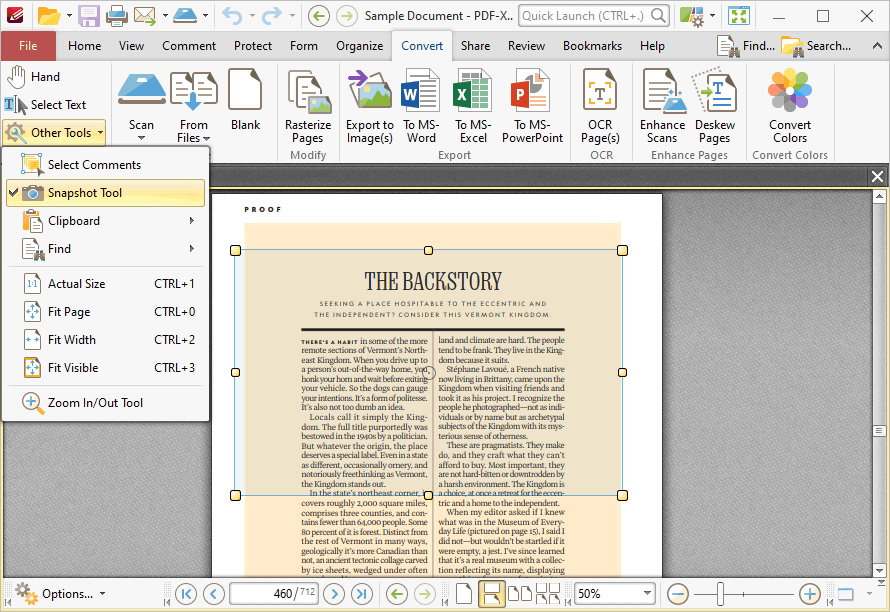Click the zoom slider handle
This screenshot has height=612, width=890.
[721, 594]
